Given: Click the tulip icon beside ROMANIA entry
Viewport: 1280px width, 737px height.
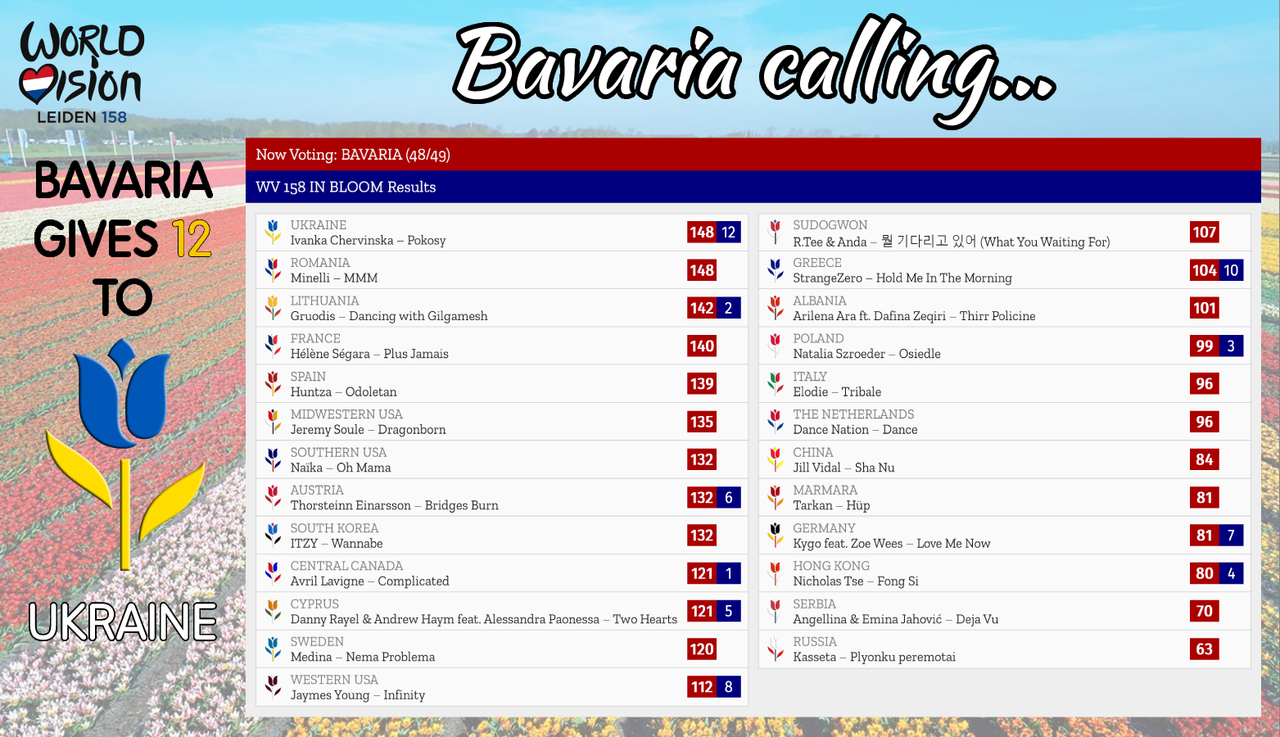Looking at the screenshot, I should pos(272,270).
